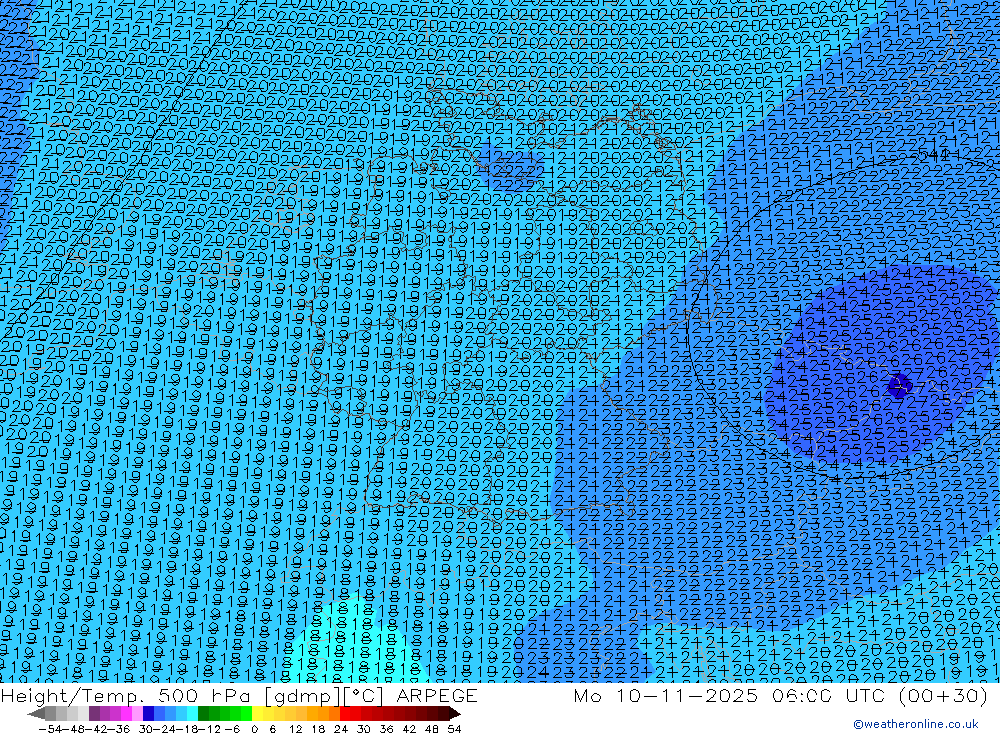Click the 54 legend scale value
Image resolution: width=1000 pixels, height=733 pixels.
(x=454, y=729)
